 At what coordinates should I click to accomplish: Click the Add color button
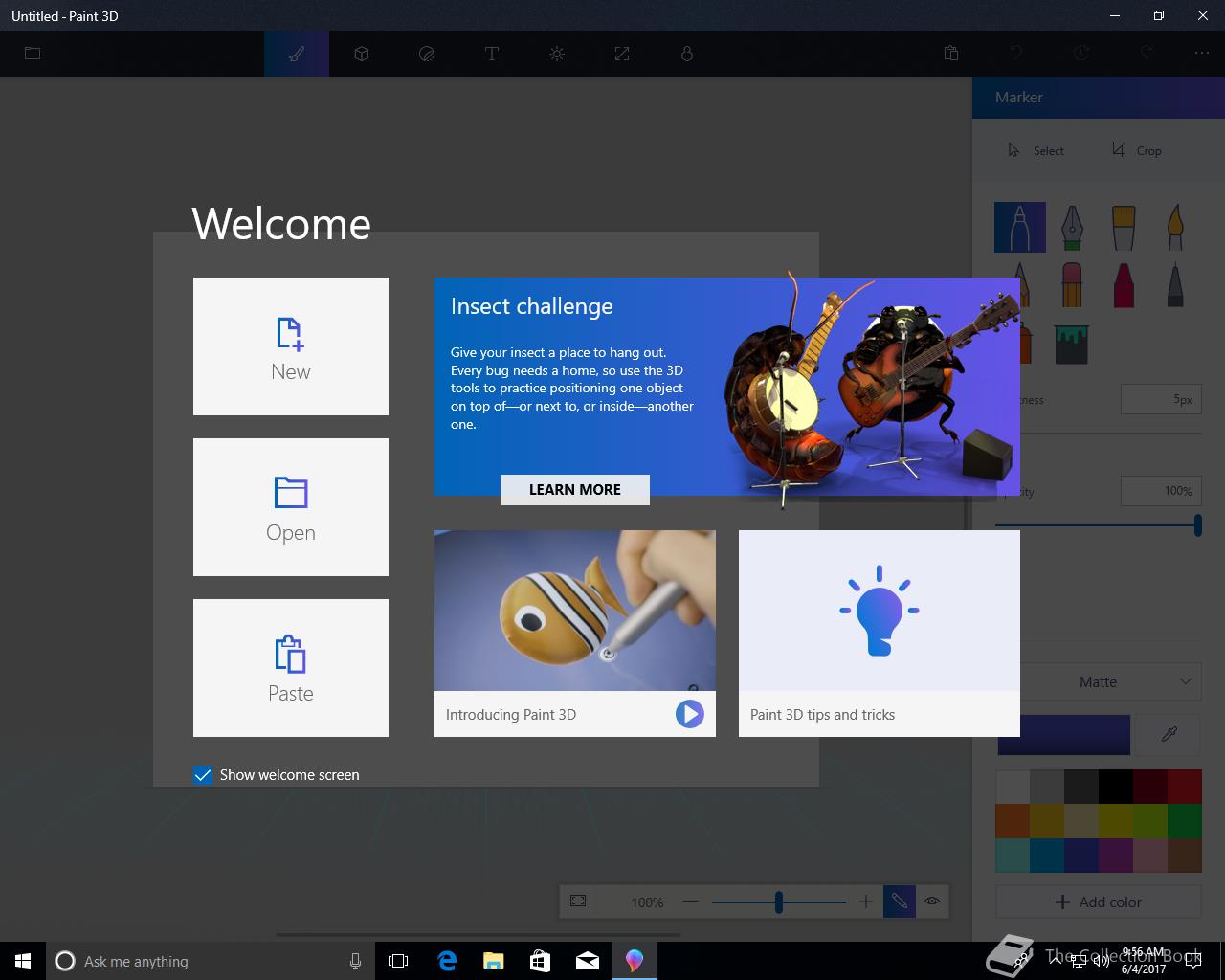coord(1099,902)
